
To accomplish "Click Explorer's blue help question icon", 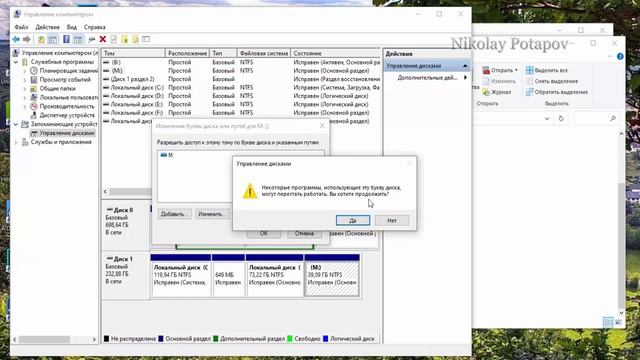I will click(x=620, y=56).
